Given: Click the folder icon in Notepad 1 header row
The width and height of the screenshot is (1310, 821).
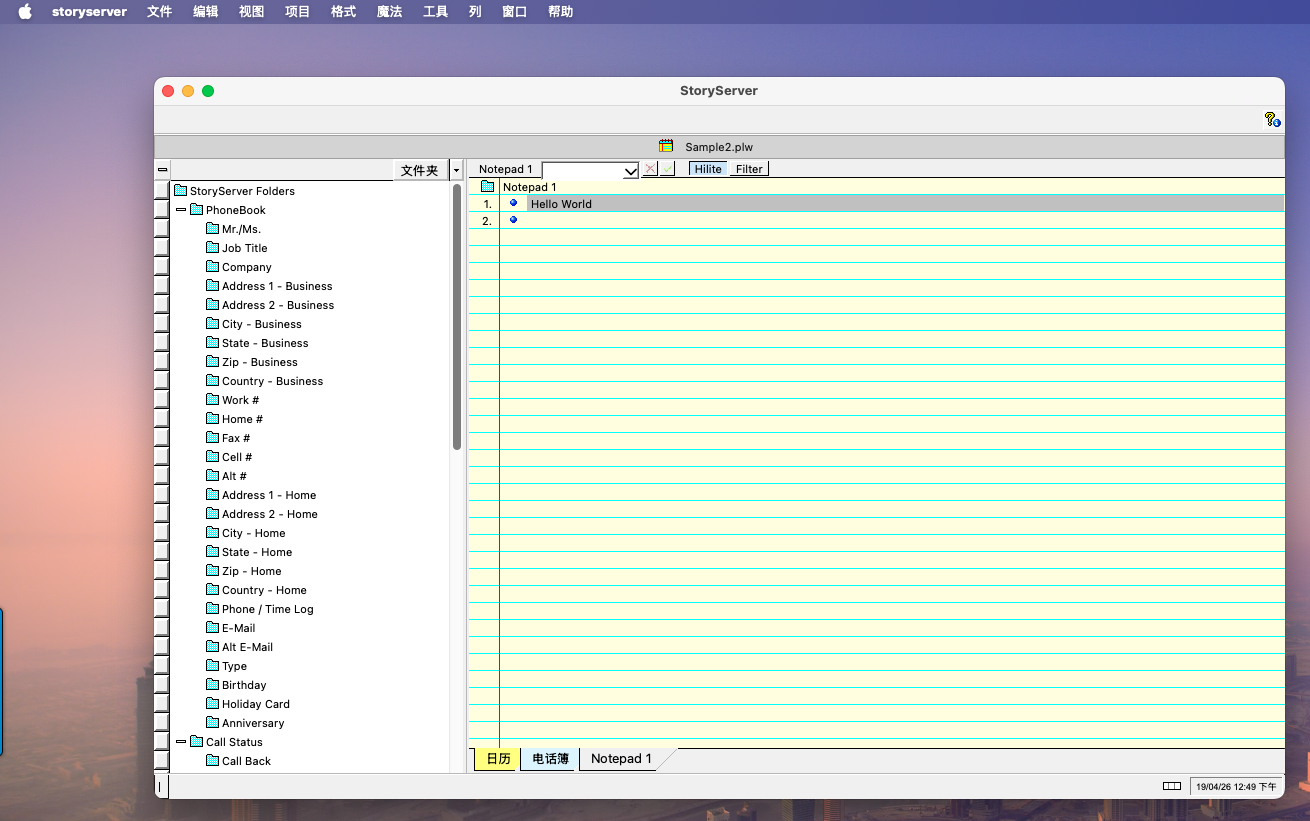Looking at the screenshot, I should pos(487,187).
